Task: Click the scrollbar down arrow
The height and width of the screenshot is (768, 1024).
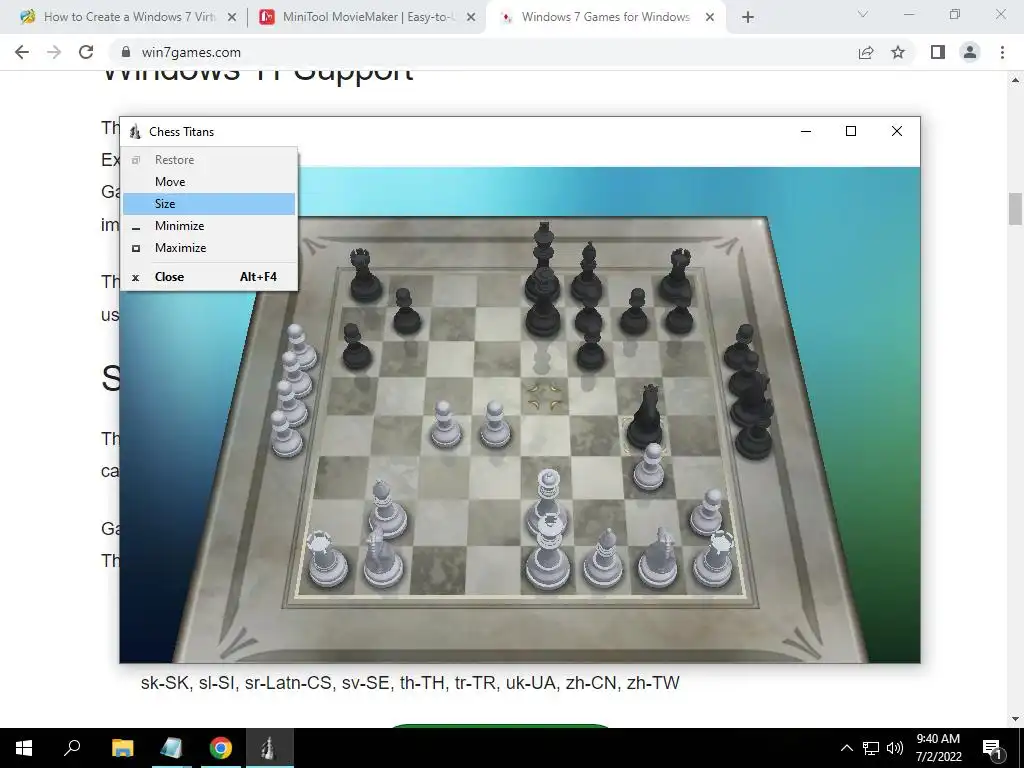Action: [x=1015, y=719]
